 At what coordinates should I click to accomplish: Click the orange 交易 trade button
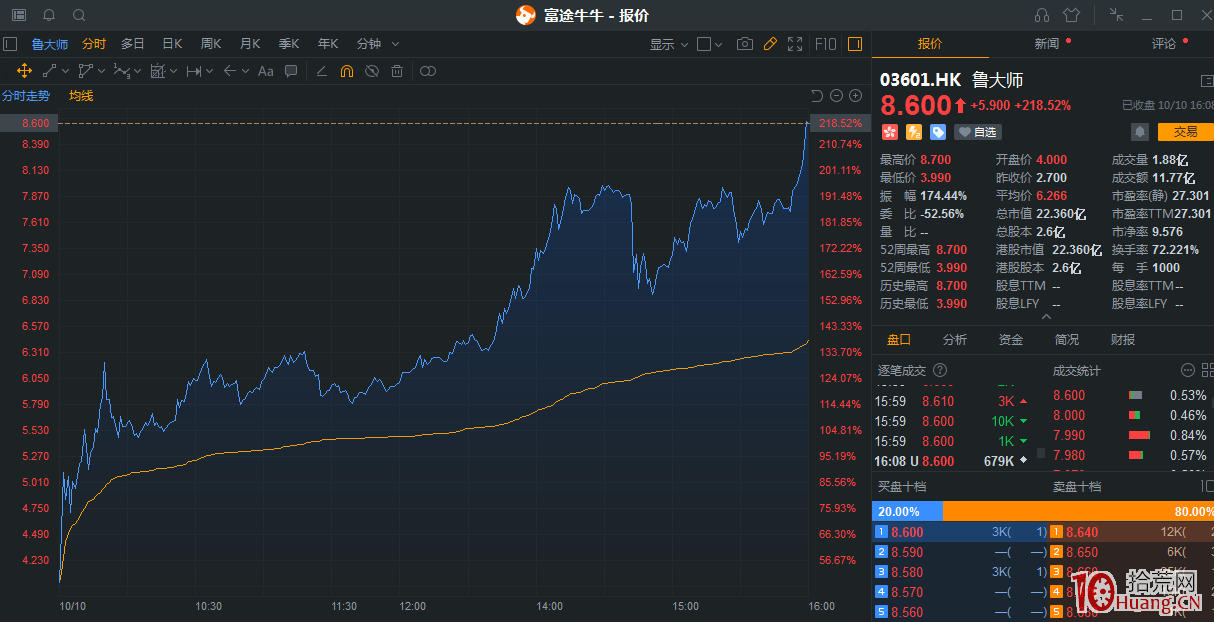coord(1185,132)
